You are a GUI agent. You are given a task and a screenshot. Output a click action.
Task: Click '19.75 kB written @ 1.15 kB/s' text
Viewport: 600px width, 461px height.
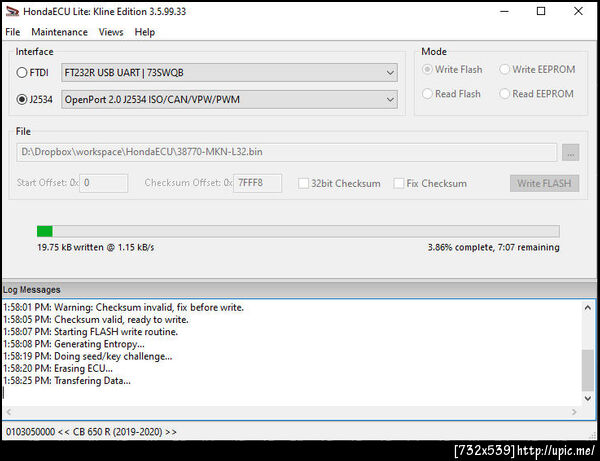96,248
